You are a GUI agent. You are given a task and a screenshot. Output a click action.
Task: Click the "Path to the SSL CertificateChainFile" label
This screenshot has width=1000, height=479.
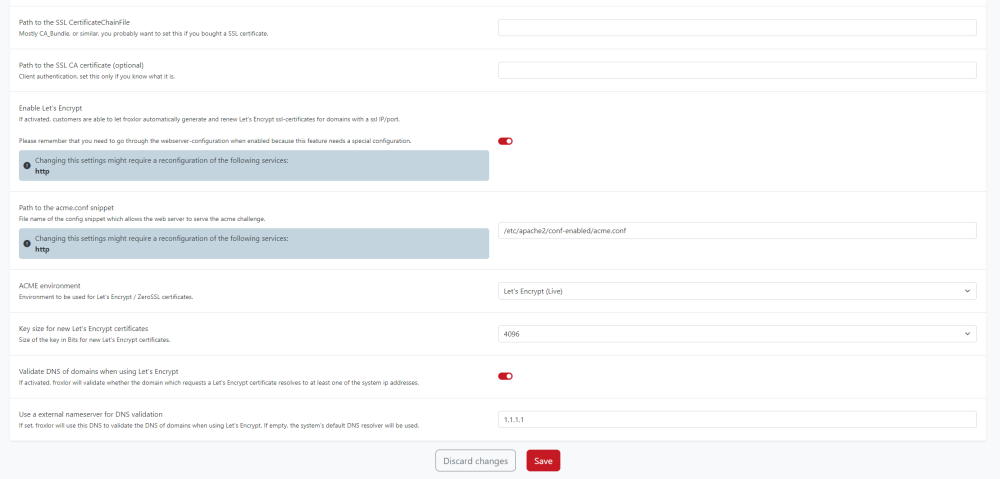pos(74,22)
